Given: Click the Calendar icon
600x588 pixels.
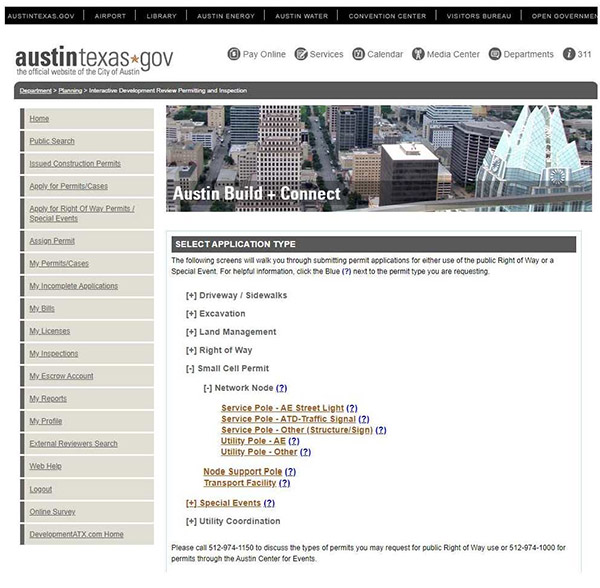Looking at the screenshot, I should point(358,54).
